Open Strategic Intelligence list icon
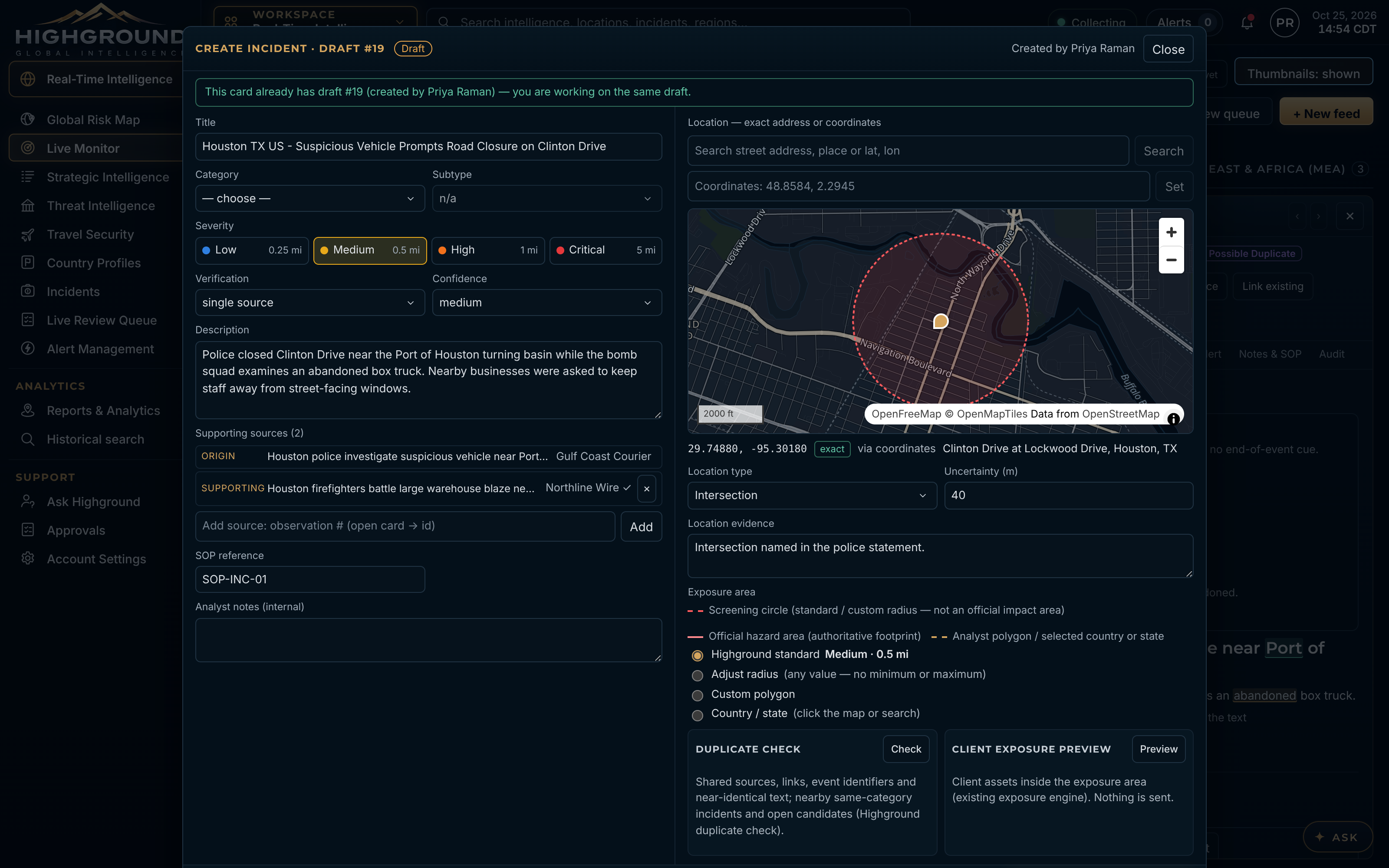The height and width of the screenshot is (868, 1389). click(27, 177)
